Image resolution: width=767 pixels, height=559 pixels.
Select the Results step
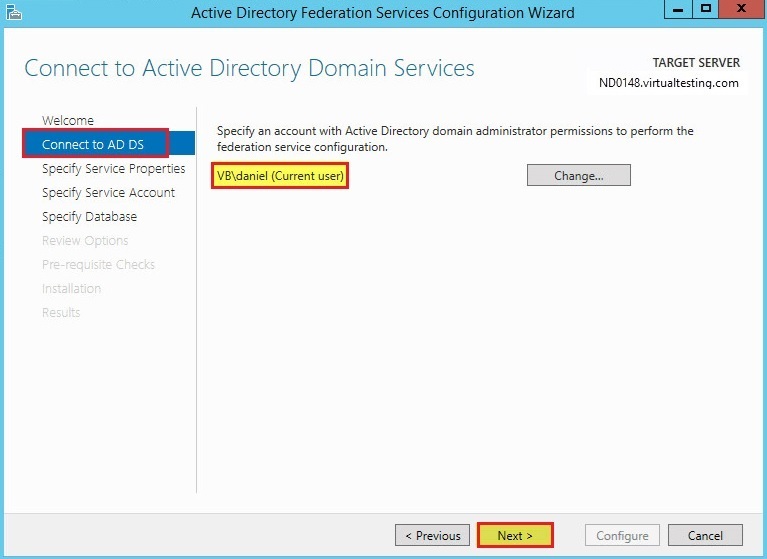pos(61,312)
